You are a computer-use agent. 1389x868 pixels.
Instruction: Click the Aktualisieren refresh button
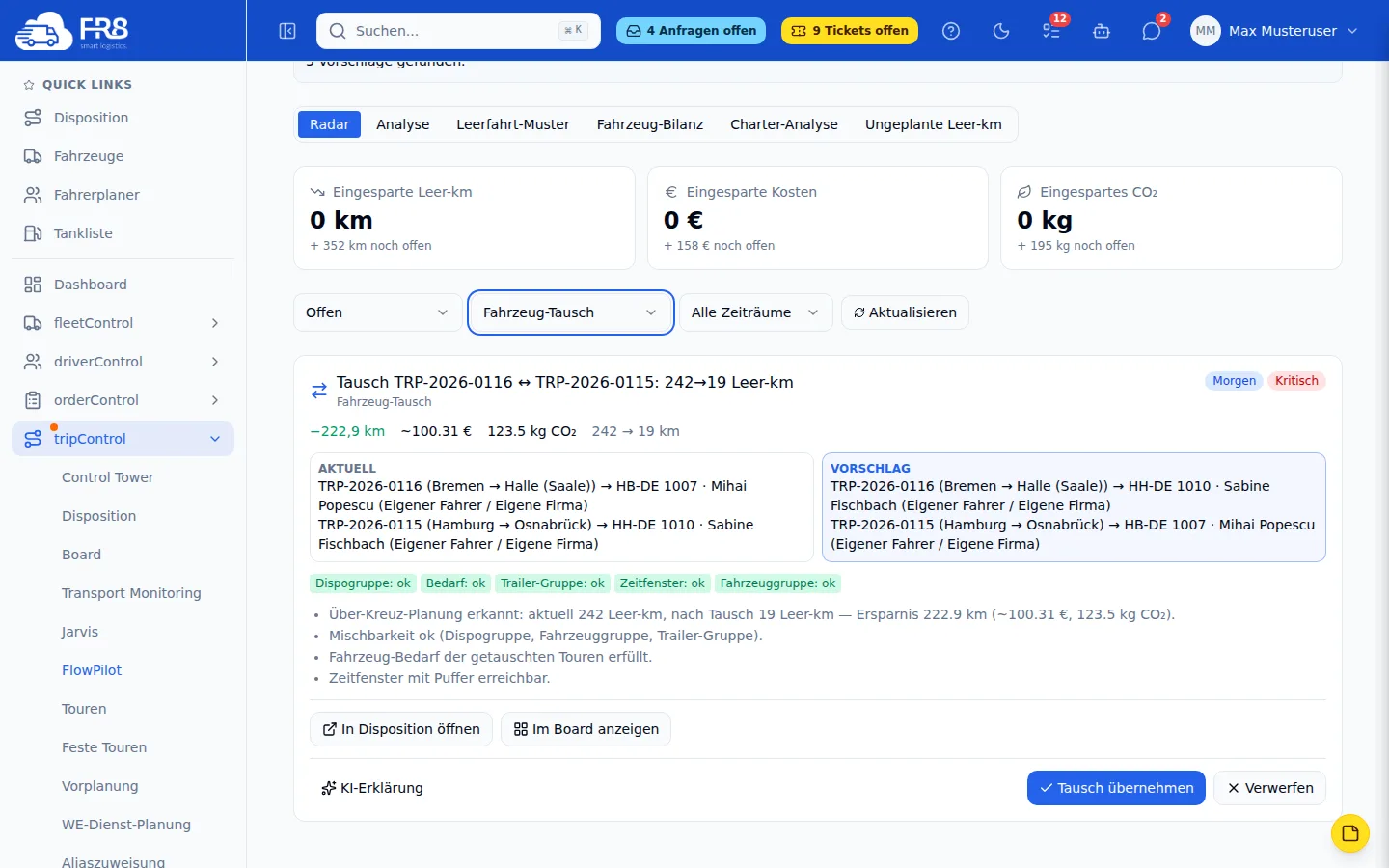[905, 312]
